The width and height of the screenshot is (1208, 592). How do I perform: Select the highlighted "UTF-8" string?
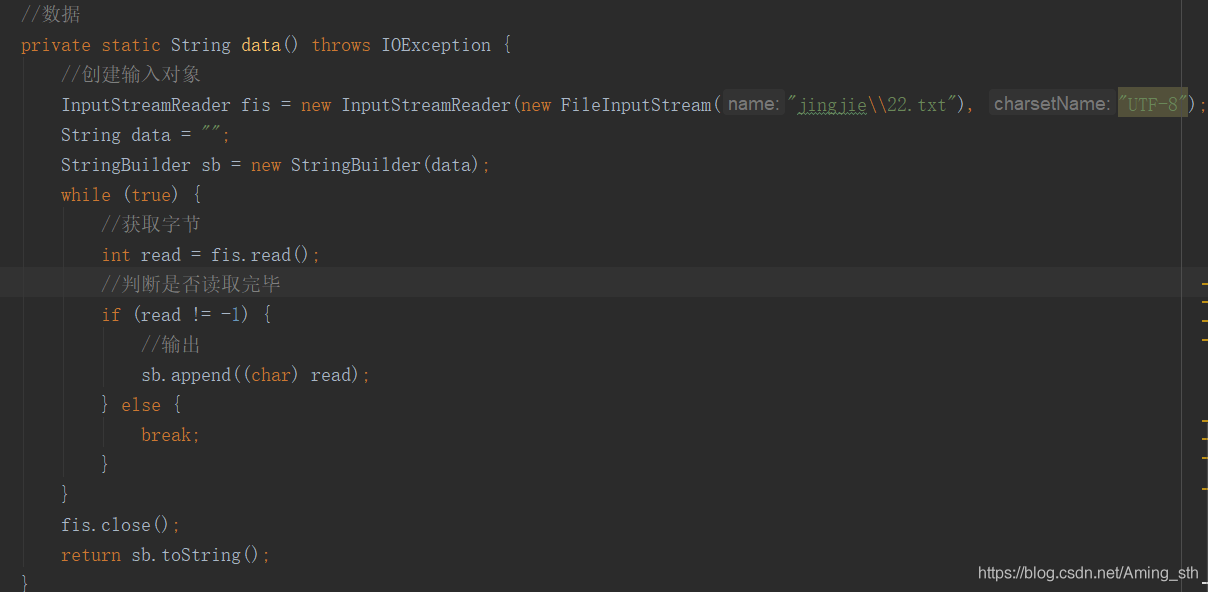[x=1153, y=104]
